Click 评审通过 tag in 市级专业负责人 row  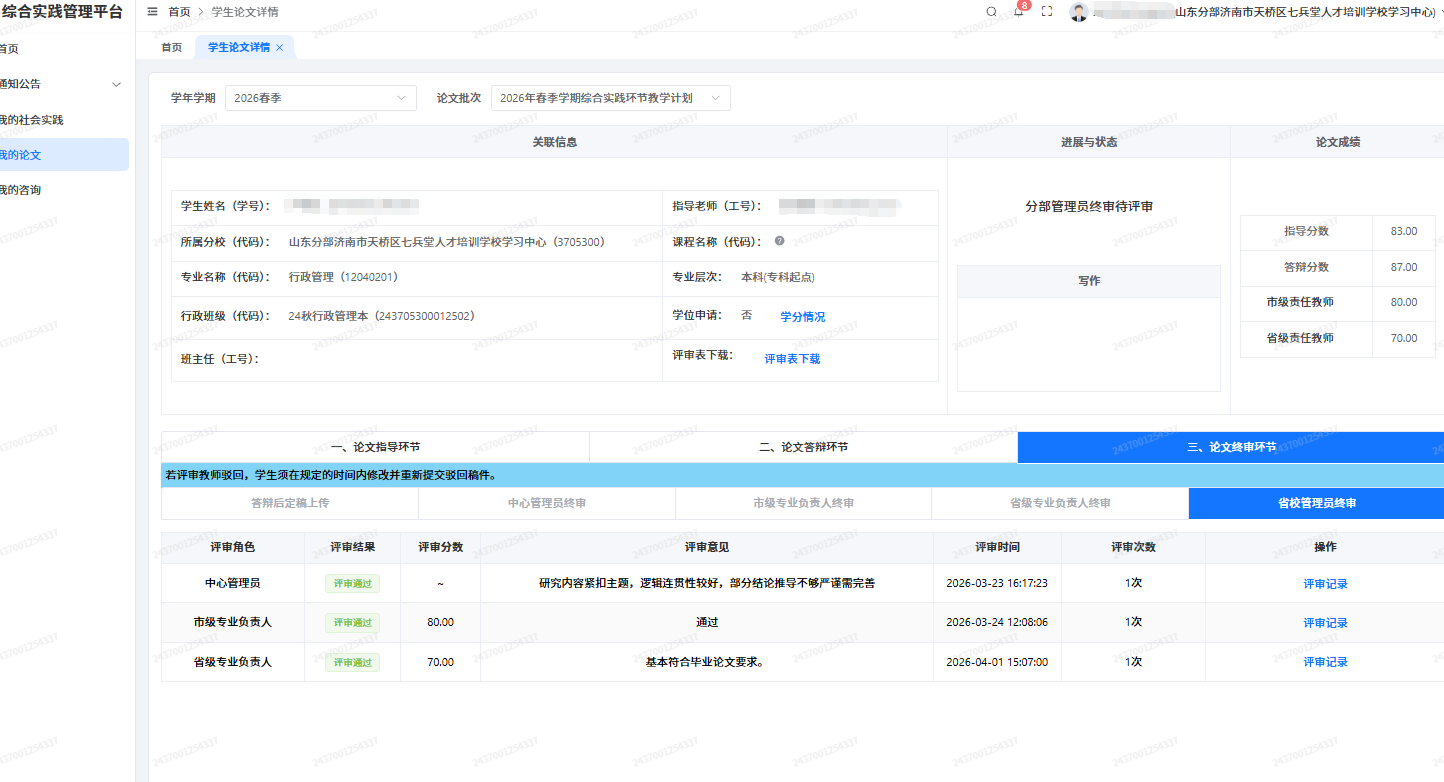pyautogui.click(x=352, y=623)
